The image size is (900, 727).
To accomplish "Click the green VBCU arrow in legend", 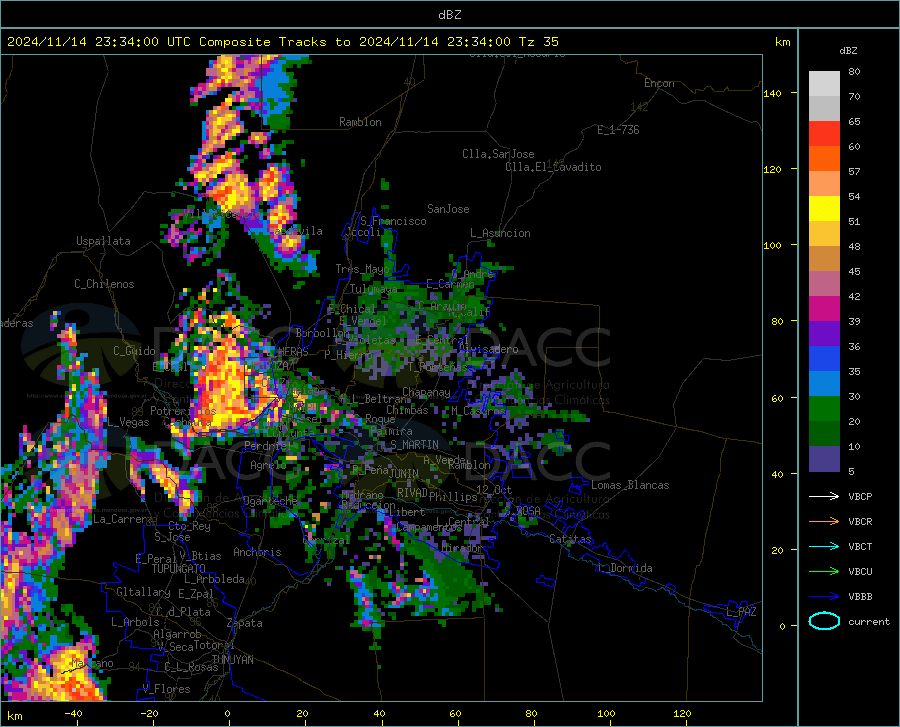I will point(824,571).
